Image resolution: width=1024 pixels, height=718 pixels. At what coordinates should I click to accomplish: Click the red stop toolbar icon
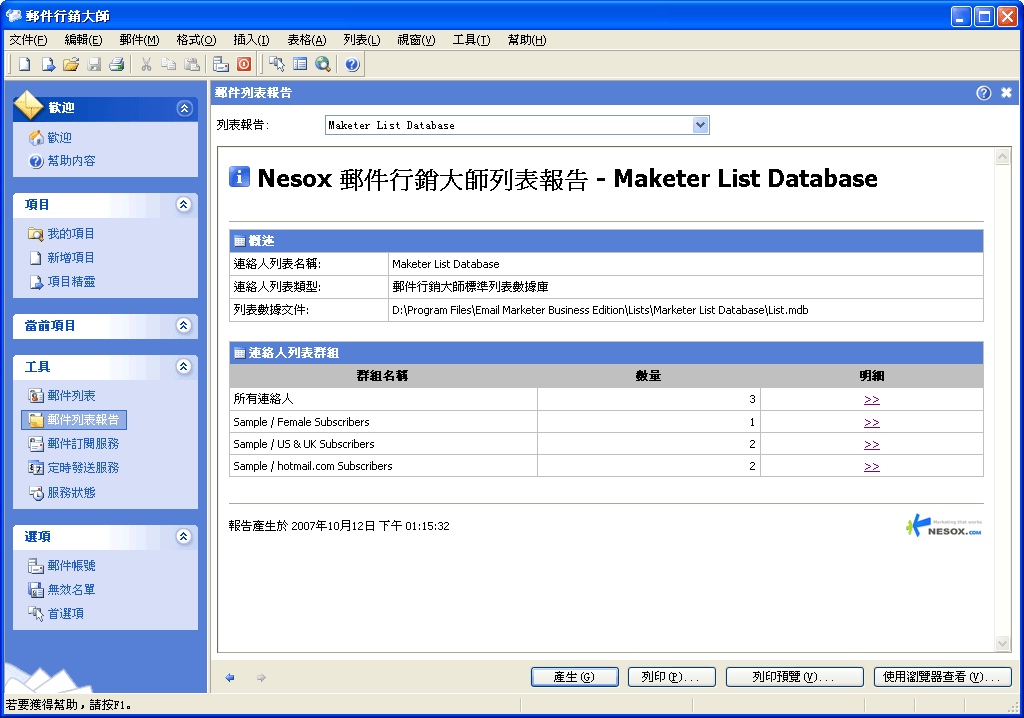pyautogui.click(x=244, y=65)
